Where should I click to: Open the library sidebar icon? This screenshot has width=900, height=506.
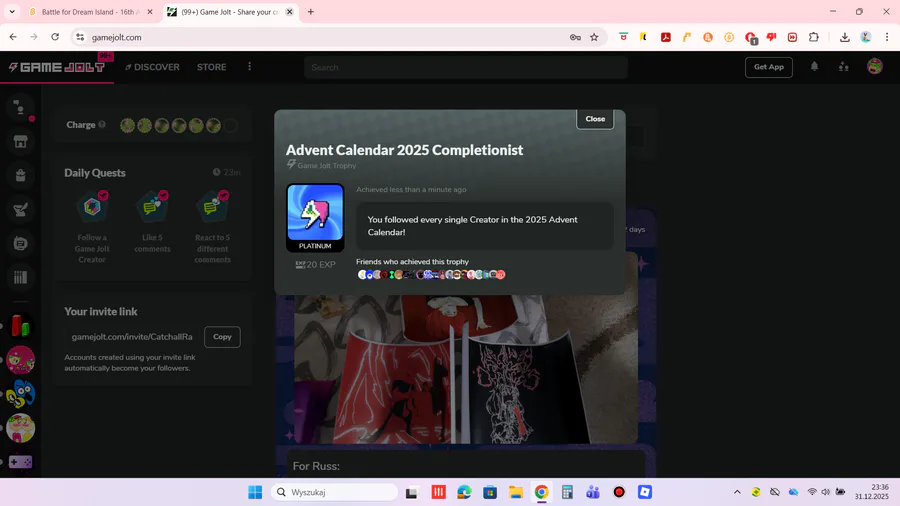21,278
